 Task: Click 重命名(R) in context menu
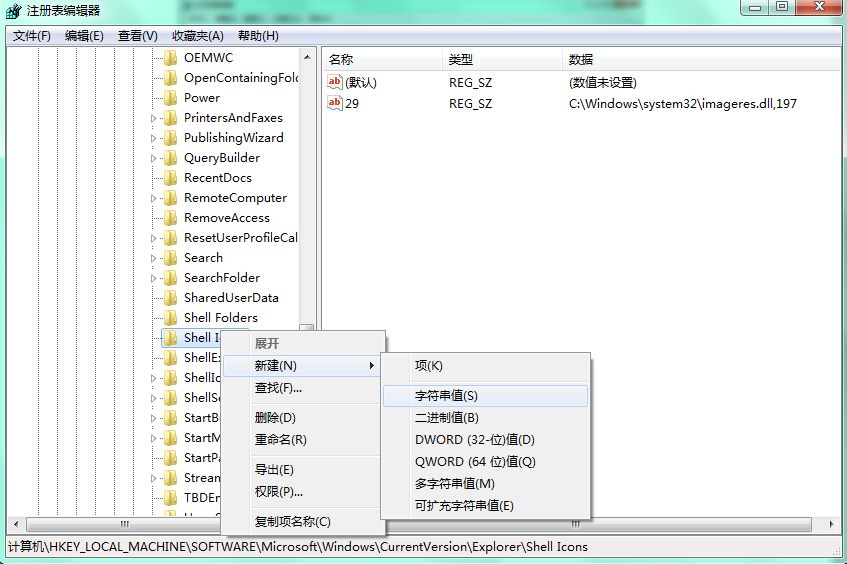pos(303,440)
